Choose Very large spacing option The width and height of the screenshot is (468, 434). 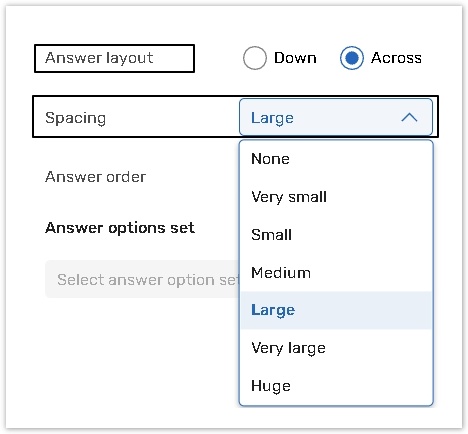[336, 348]
